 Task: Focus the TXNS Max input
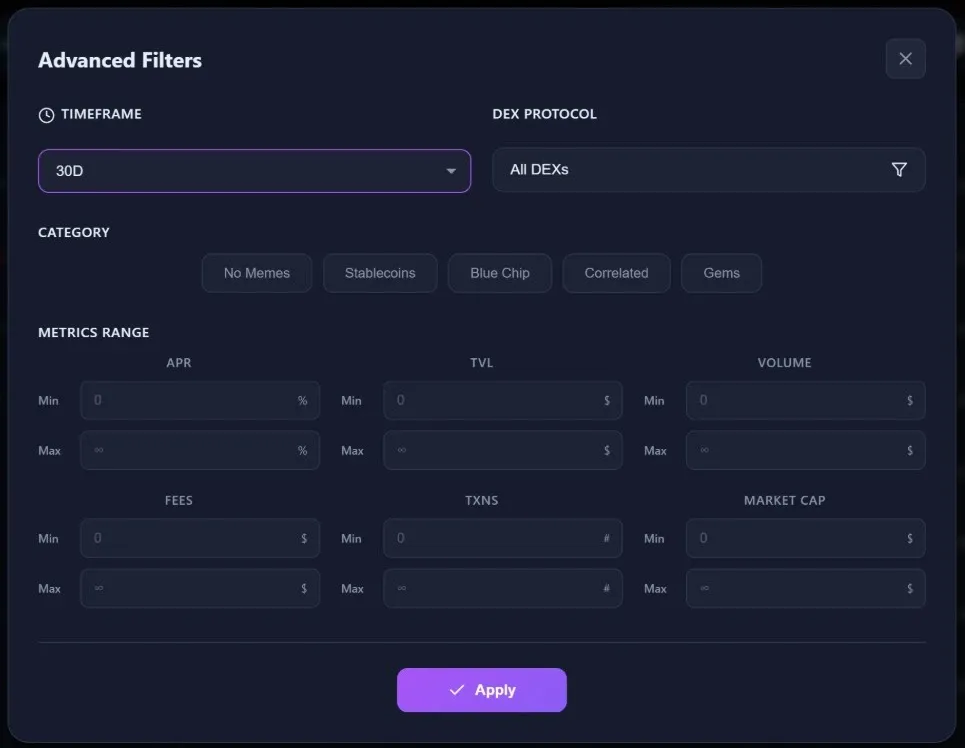(x=503, y=588)
